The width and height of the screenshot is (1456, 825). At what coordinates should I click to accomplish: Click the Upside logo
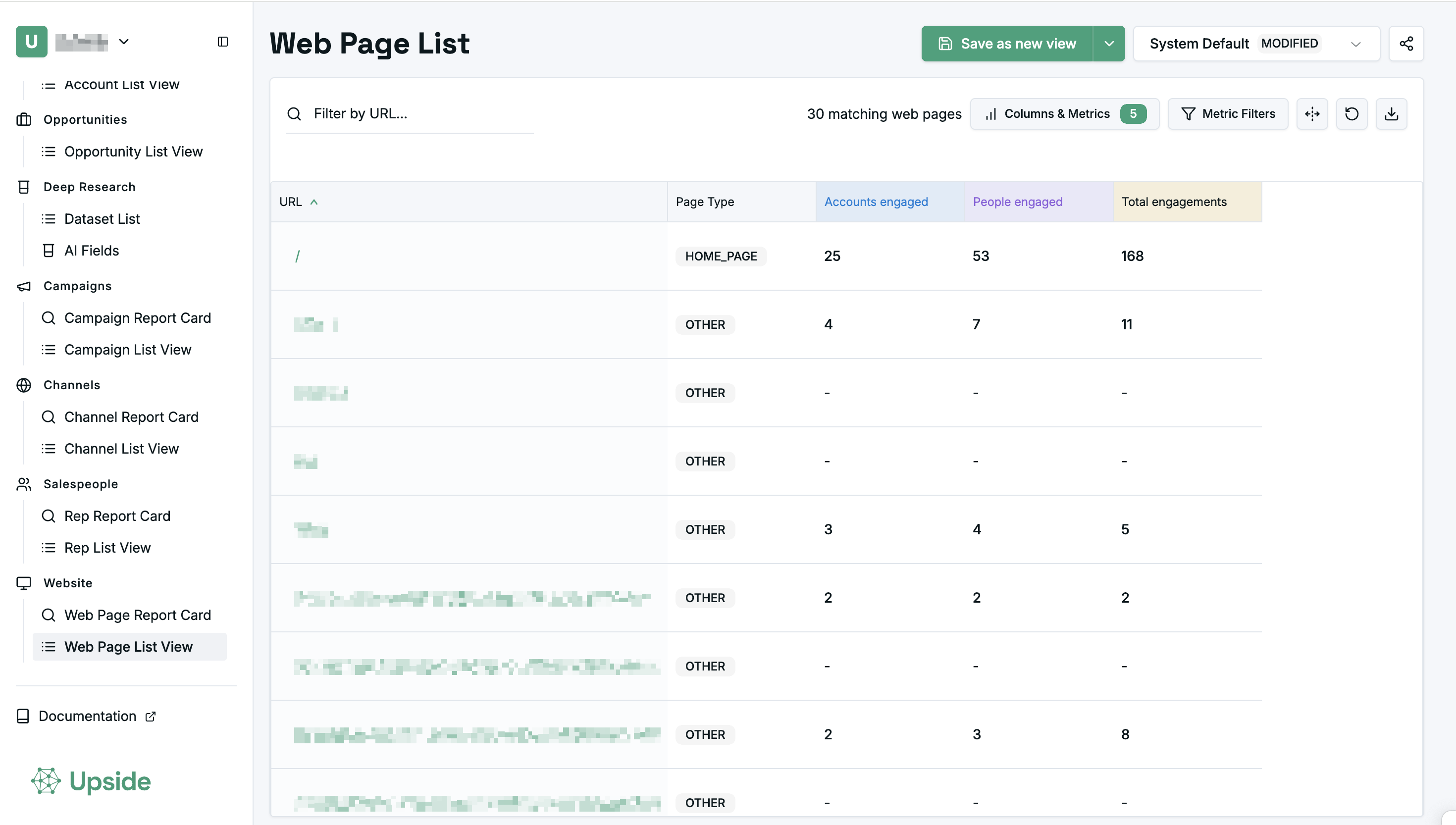pos(91,781)
